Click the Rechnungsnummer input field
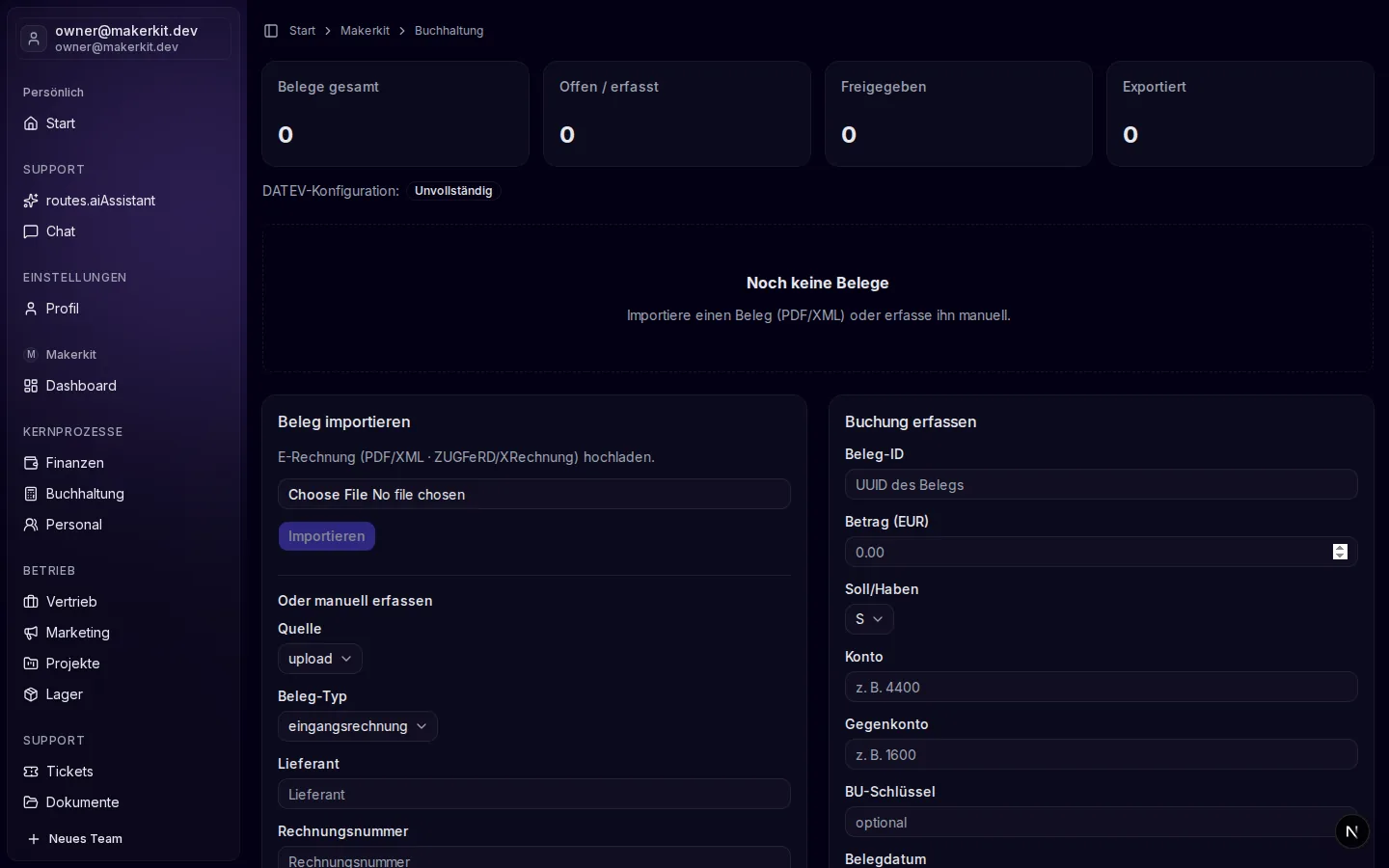The width and height of the screenshot is (1389, 868). point(534,857)
